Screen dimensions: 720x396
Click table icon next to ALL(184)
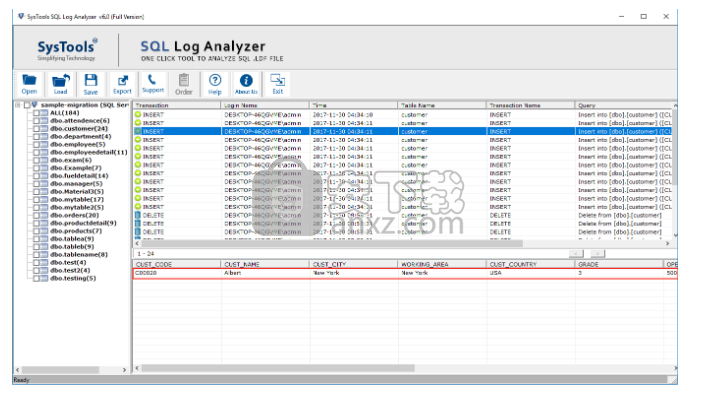[44, 113]
